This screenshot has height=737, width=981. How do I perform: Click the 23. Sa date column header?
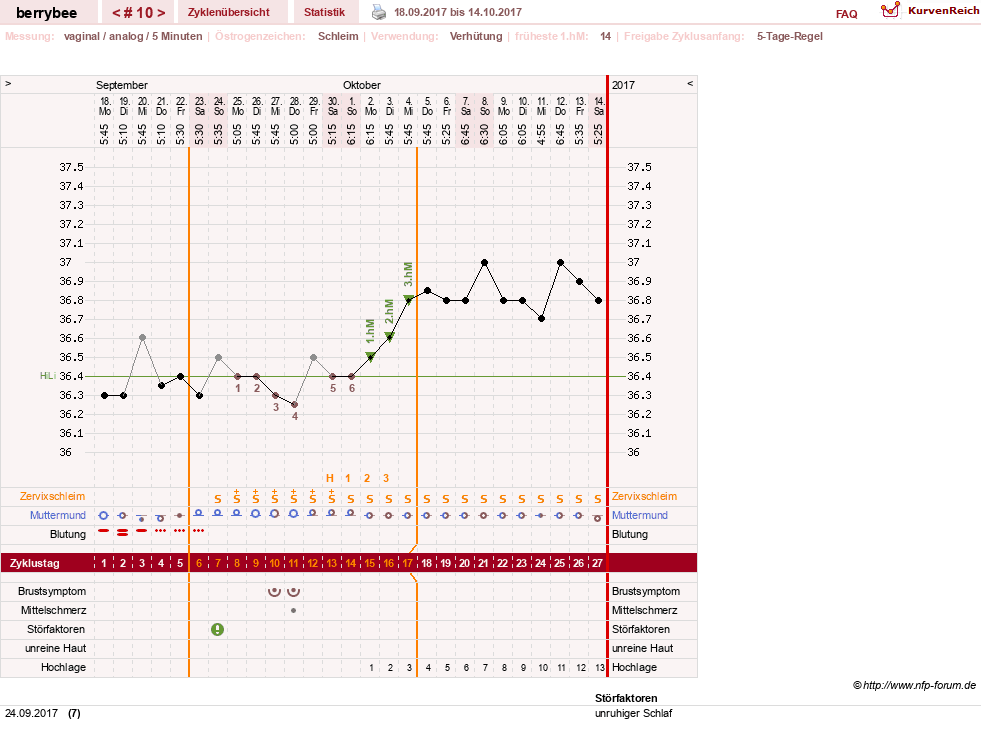coord(200,106)
